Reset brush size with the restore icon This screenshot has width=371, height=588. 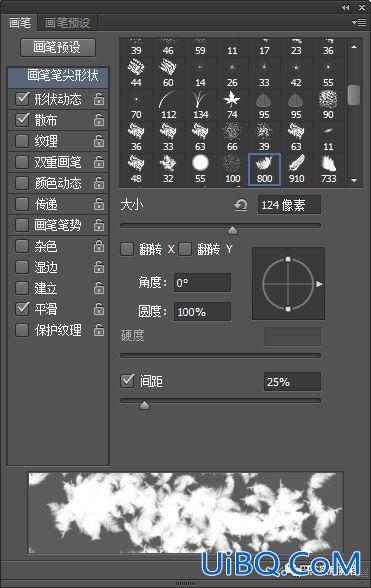240,205
